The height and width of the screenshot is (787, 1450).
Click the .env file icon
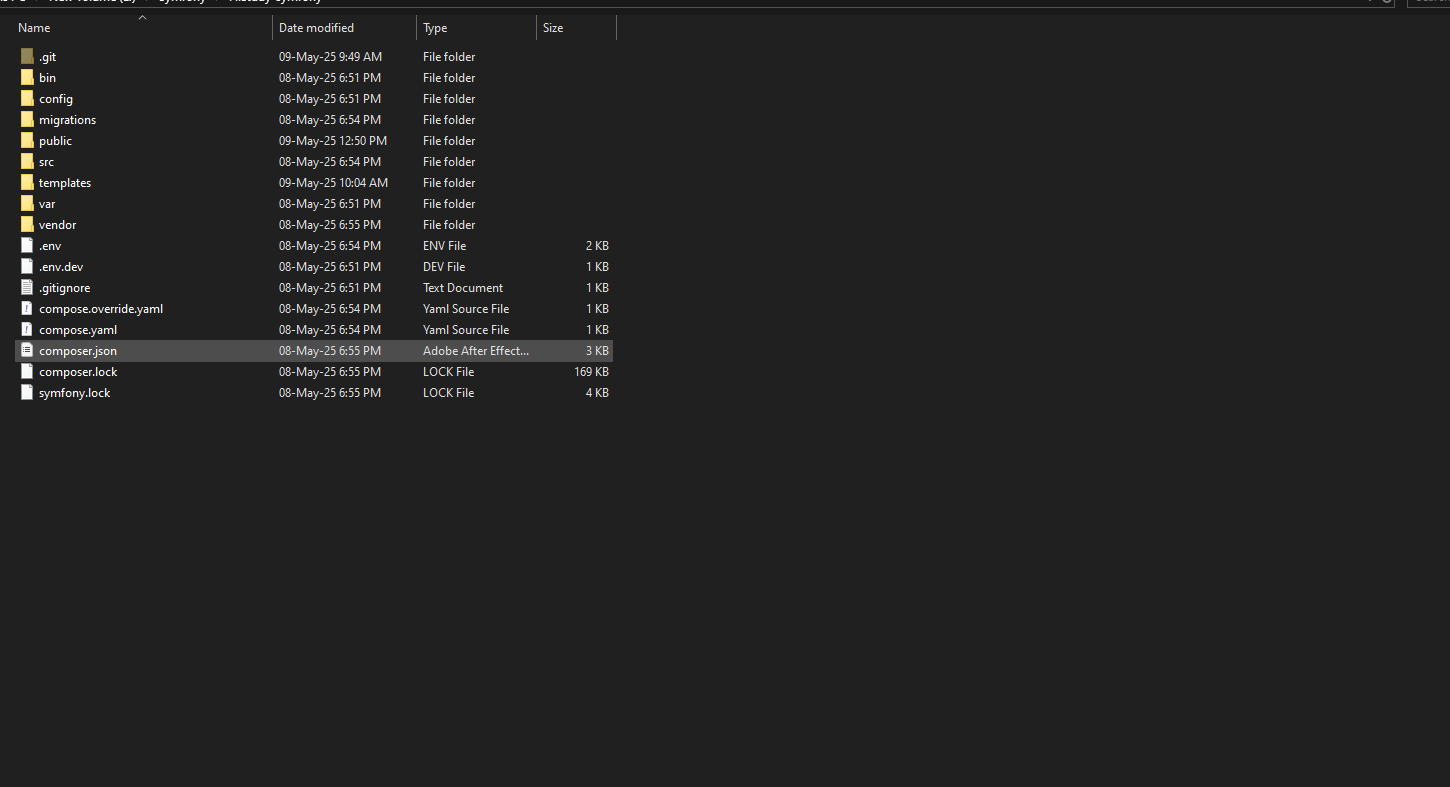(27, 246)
